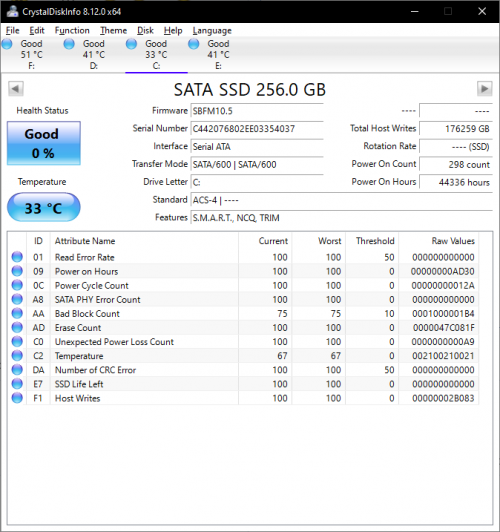500x532 pixels.
Task: Select the Bad Block Count attribute name
Action: (x=87, y=314)
